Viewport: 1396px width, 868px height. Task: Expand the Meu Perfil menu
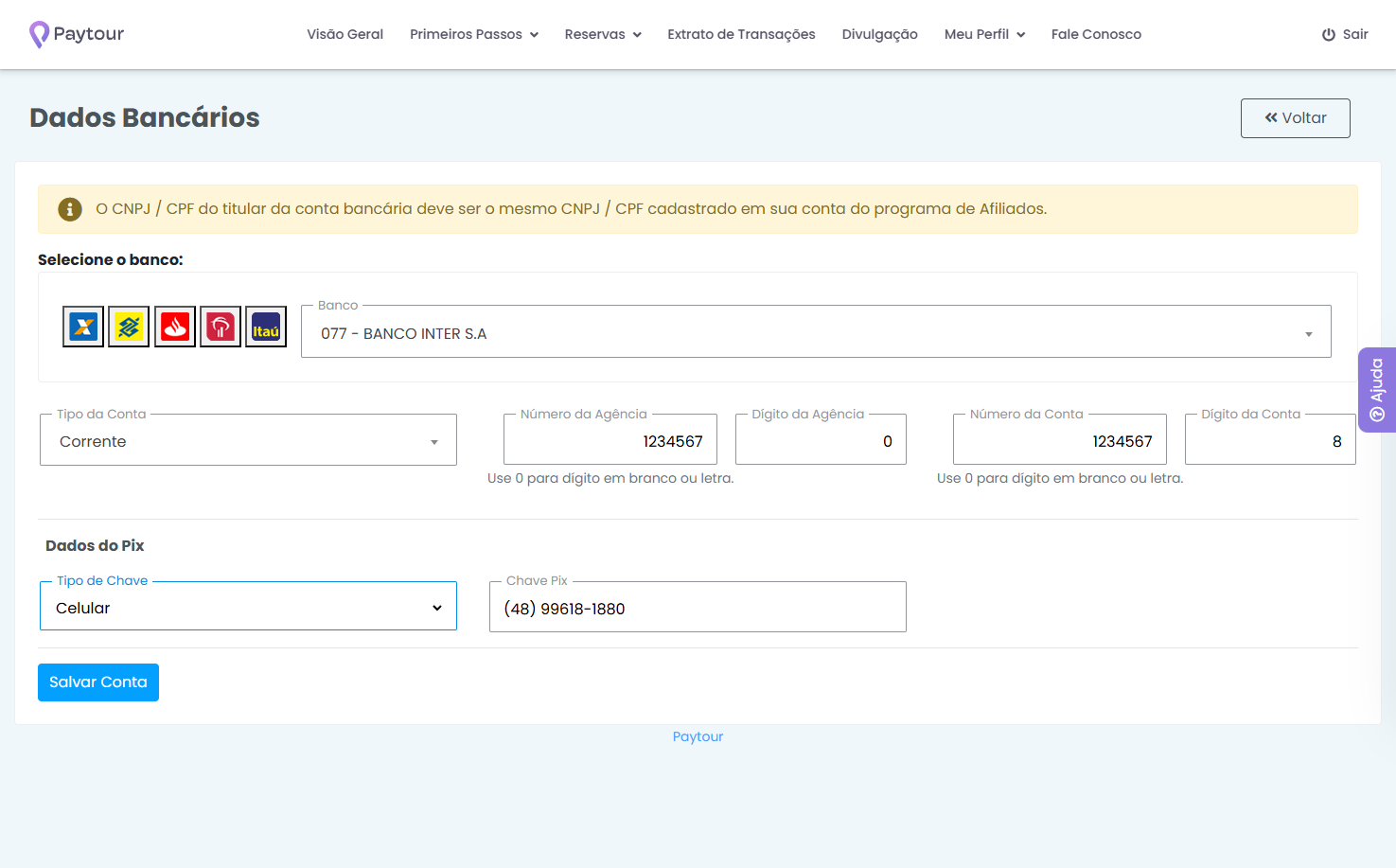(x=984, y=34)
